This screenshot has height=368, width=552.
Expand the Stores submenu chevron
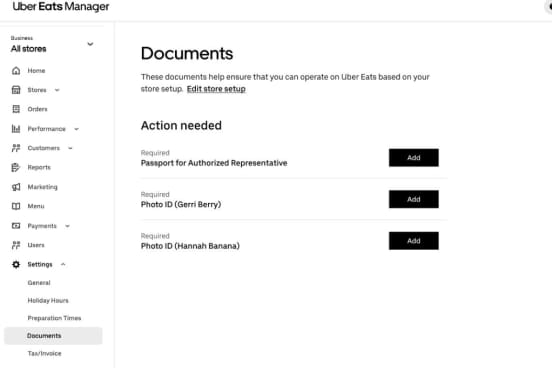click(57, 90)
